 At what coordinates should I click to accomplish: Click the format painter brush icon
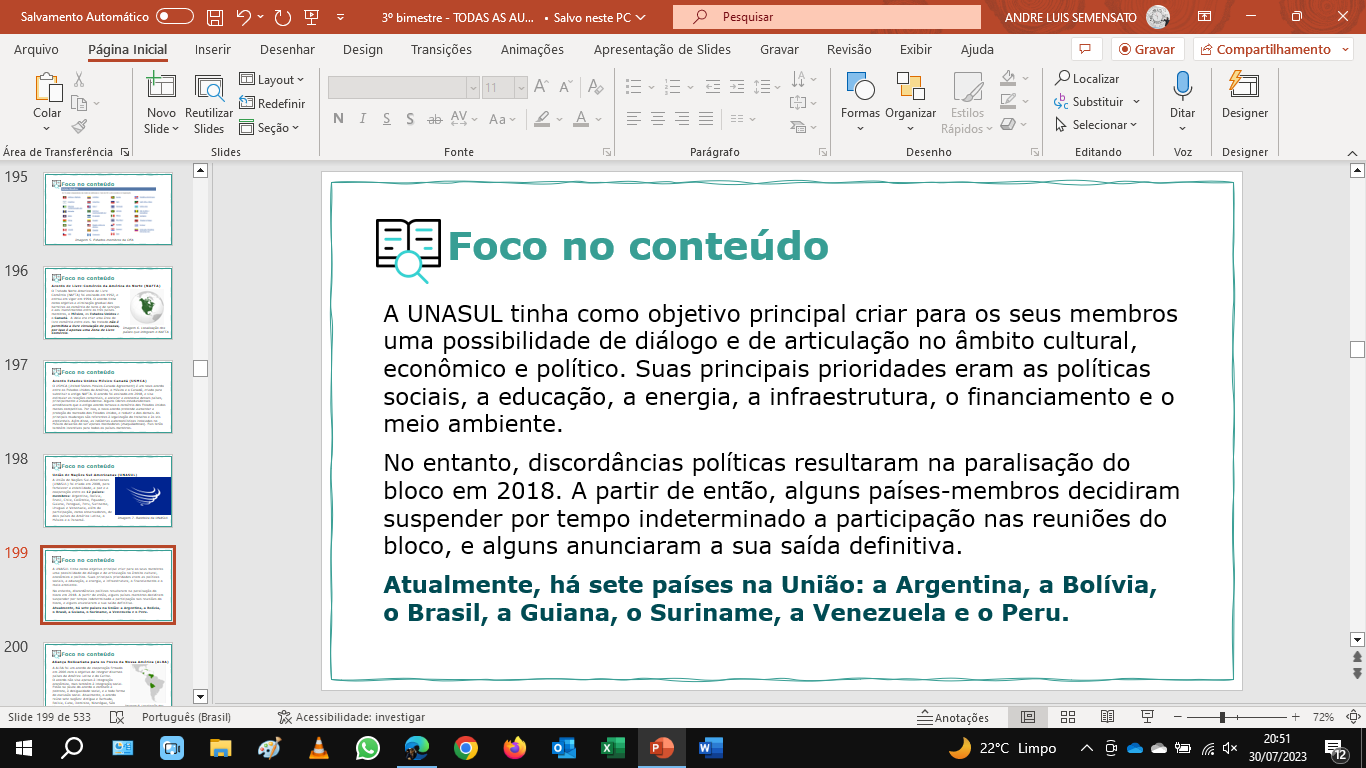click(x=79, y=126)
